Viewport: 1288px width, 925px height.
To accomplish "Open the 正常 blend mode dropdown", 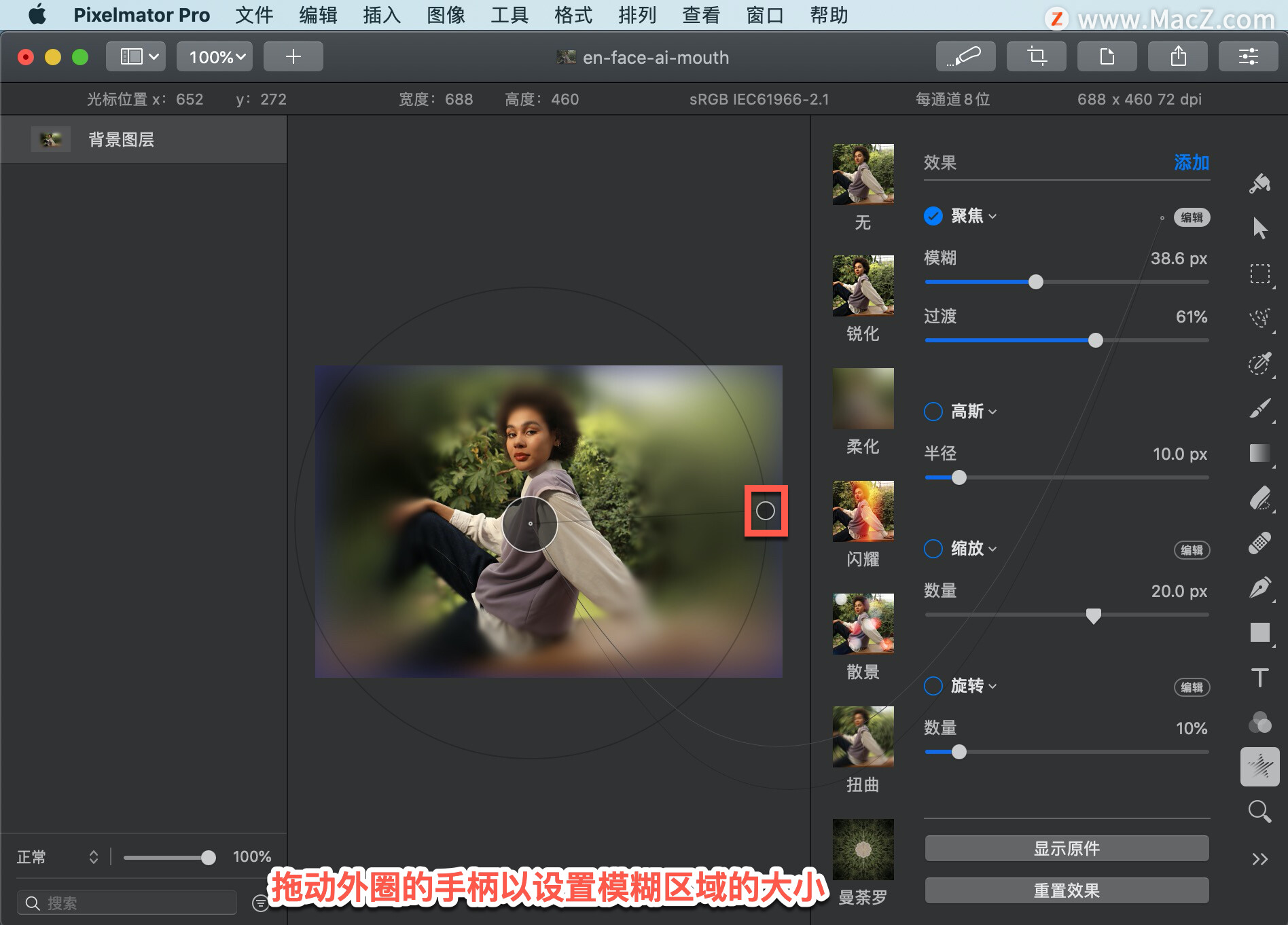I will (x=58, y=857).
